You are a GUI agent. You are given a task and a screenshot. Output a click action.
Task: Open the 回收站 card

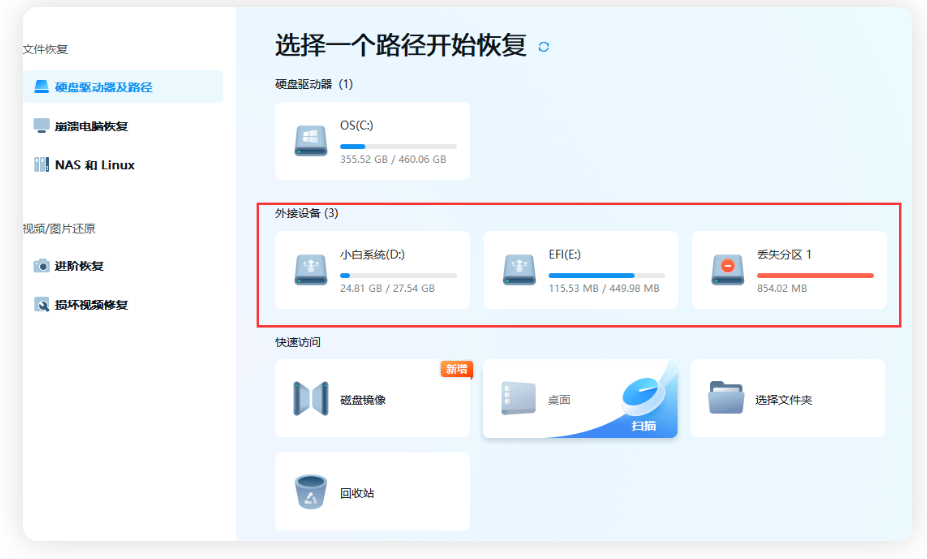click(372, 492)
